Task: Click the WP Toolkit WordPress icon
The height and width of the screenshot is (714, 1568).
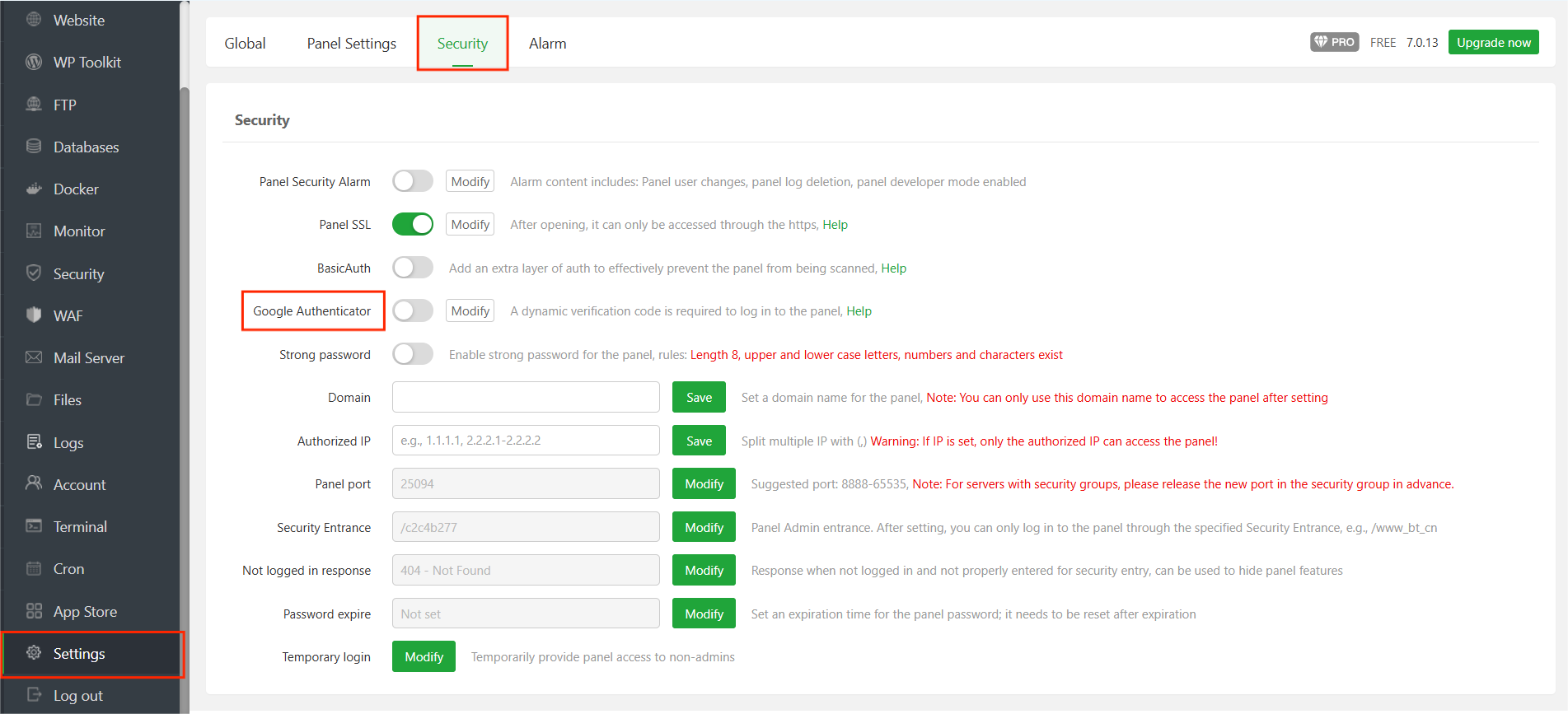Action: pyautogui.click(x=34, y=62)
